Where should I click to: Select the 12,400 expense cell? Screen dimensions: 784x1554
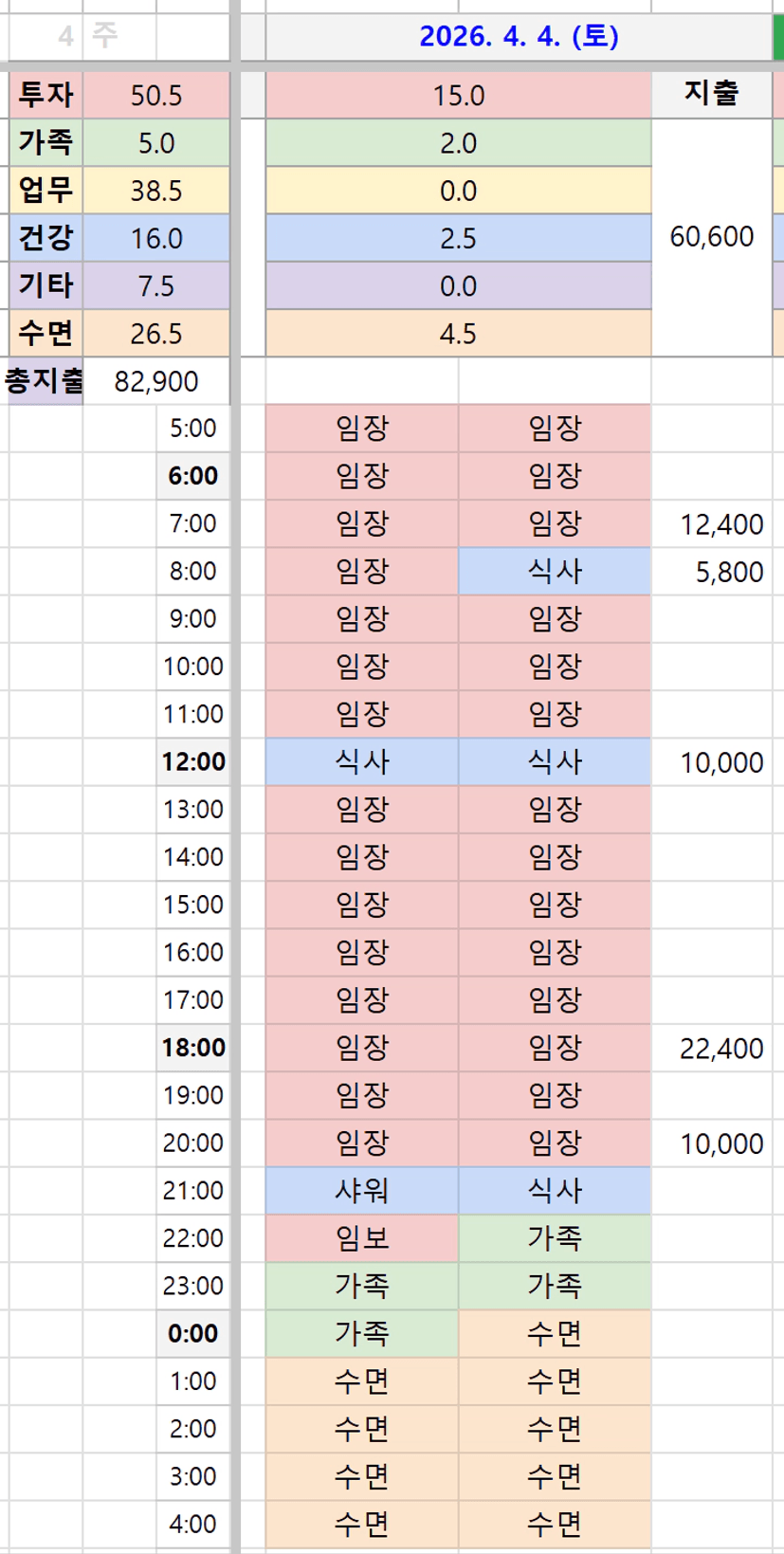(720, 524)
